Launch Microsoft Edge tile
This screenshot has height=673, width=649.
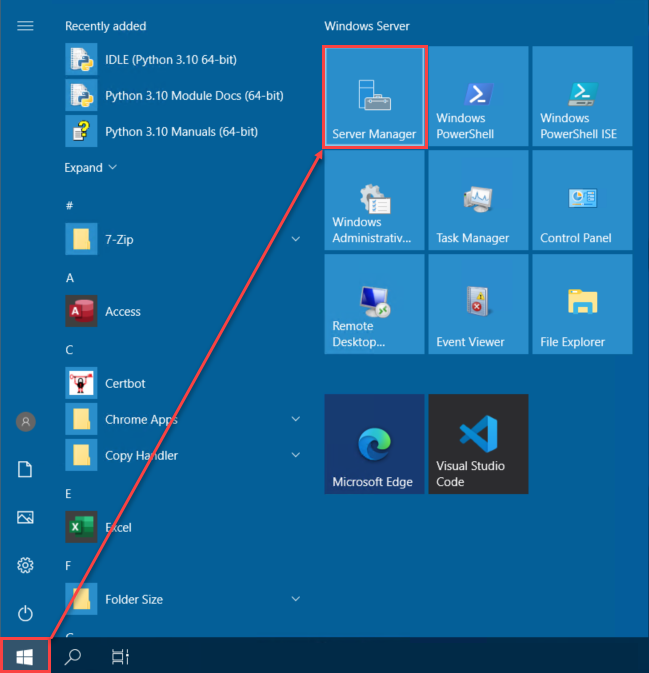pos(374,444)
